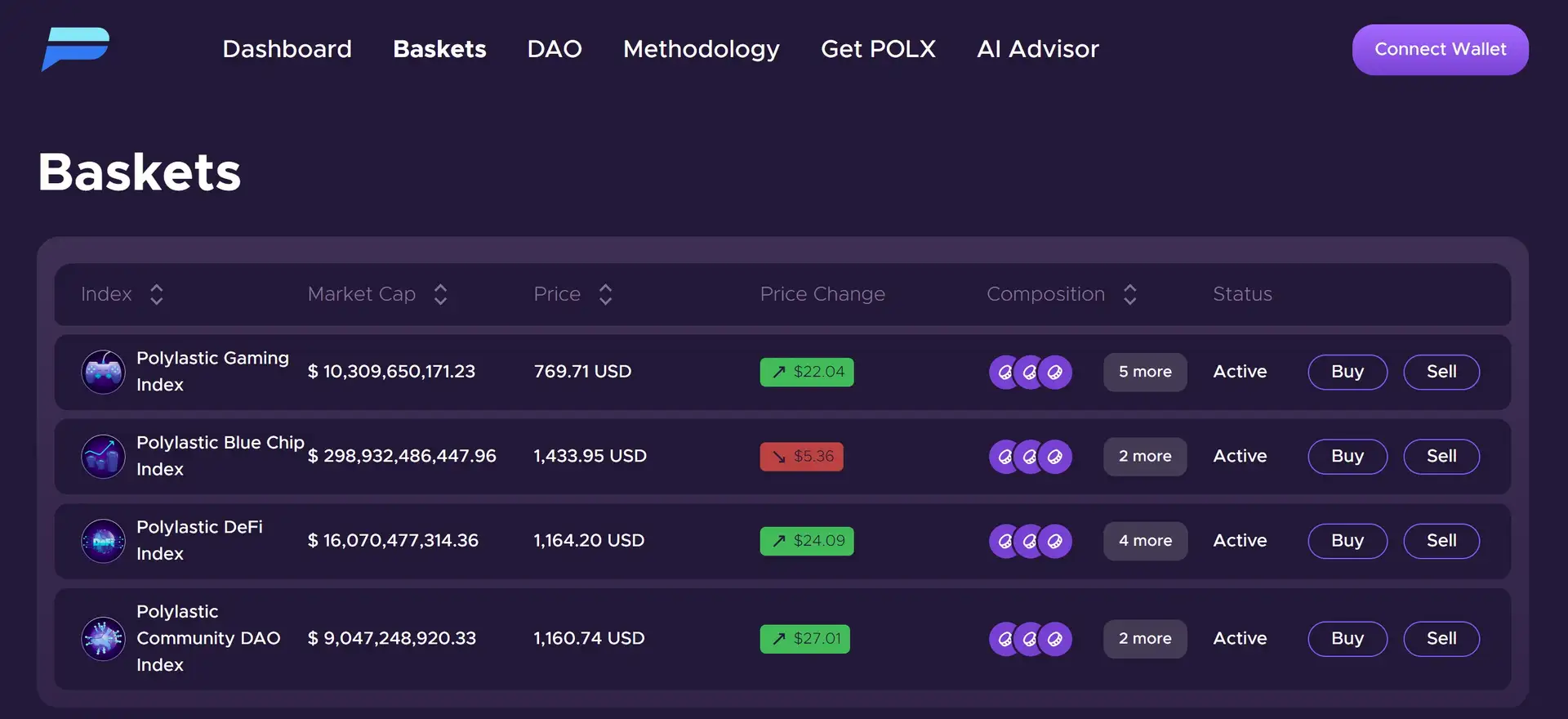
Task: Open the Dashboard navigation item
Action: 287,49
